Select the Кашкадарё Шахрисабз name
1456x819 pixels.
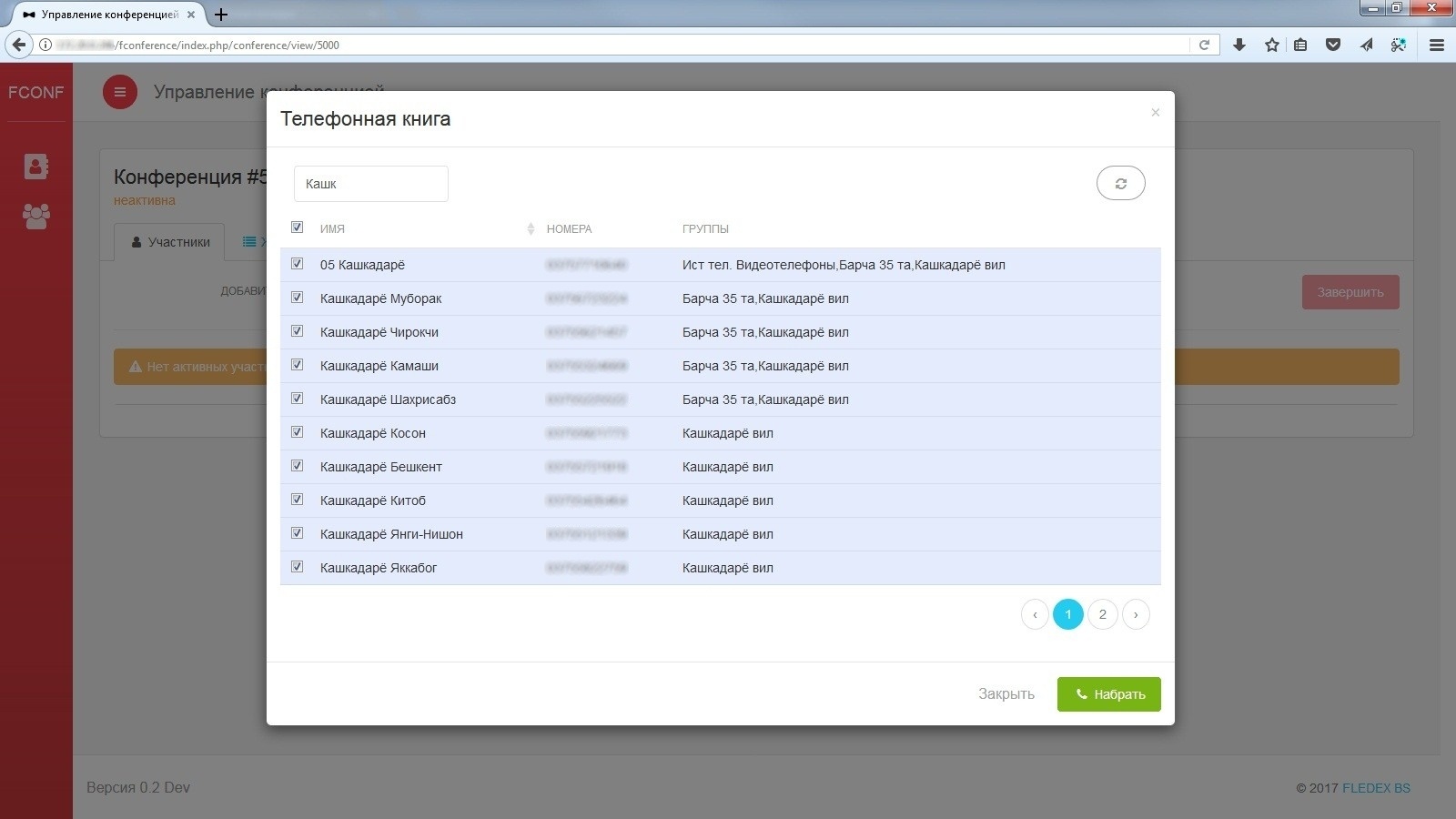click(x=388, y=399)
